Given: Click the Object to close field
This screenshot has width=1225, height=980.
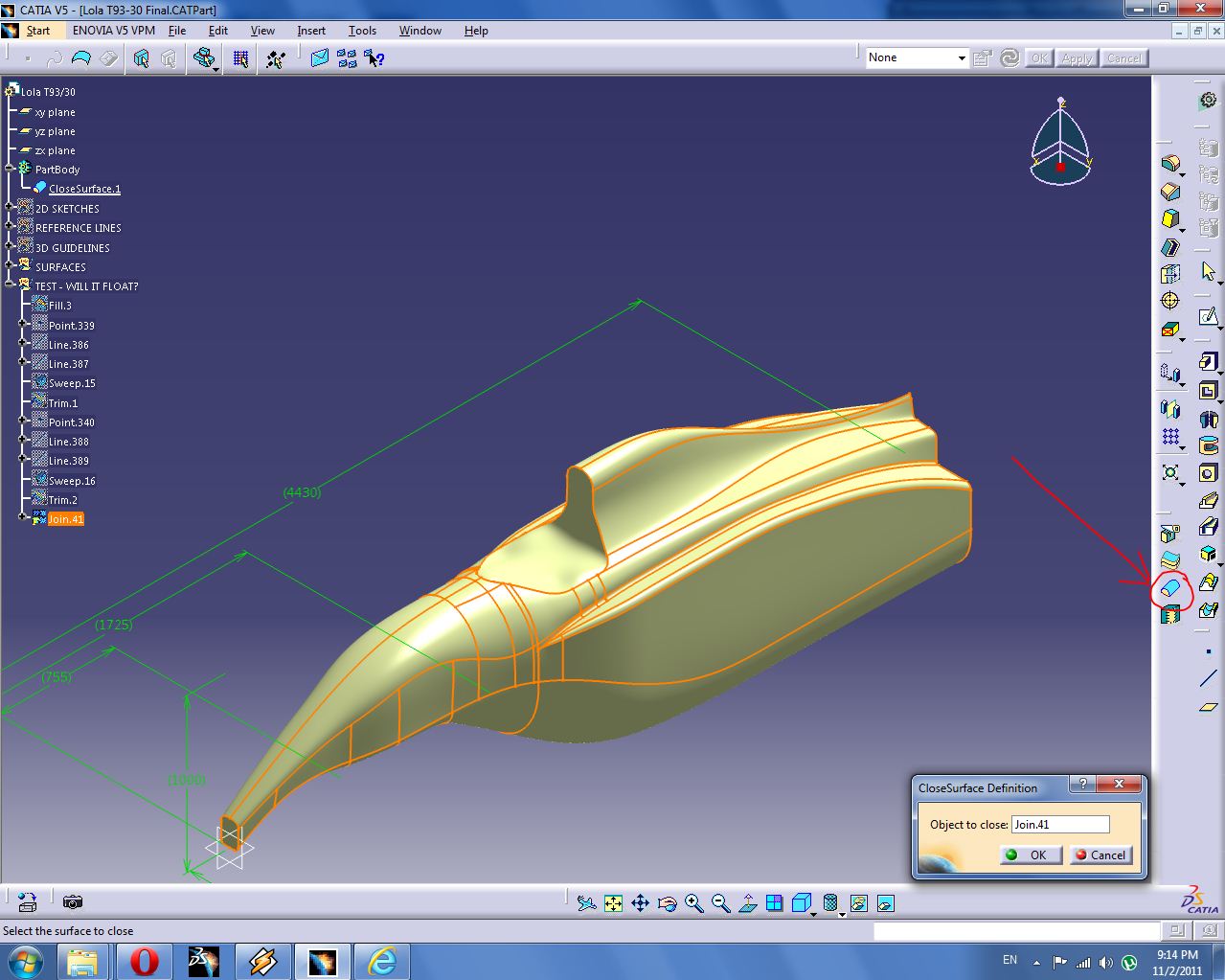Looking at the screenshot, I should 1060,825.
